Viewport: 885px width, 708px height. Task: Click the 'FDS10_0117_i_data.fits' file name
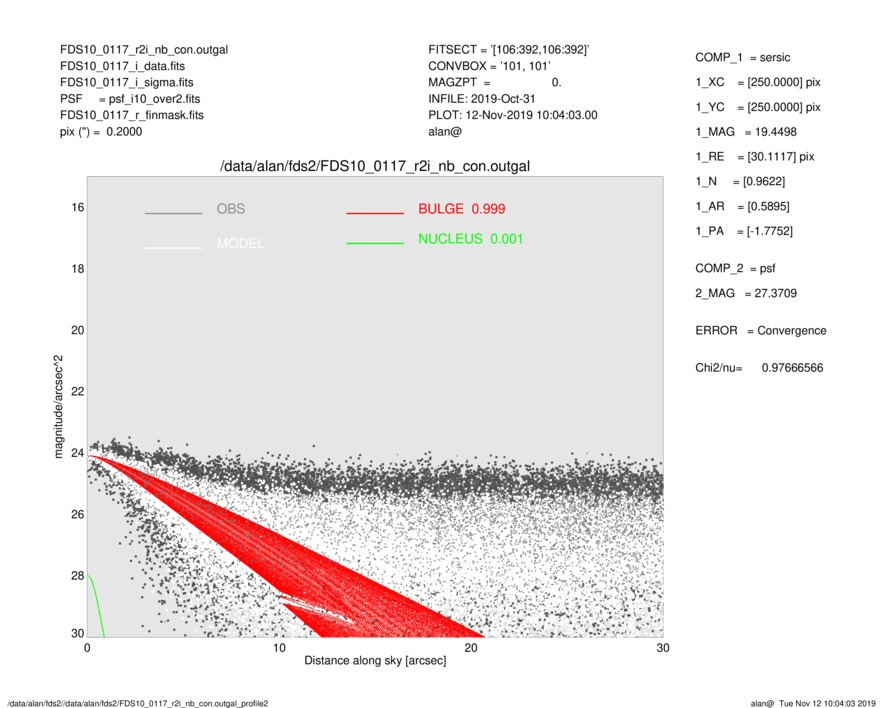(x=122, y=66)
